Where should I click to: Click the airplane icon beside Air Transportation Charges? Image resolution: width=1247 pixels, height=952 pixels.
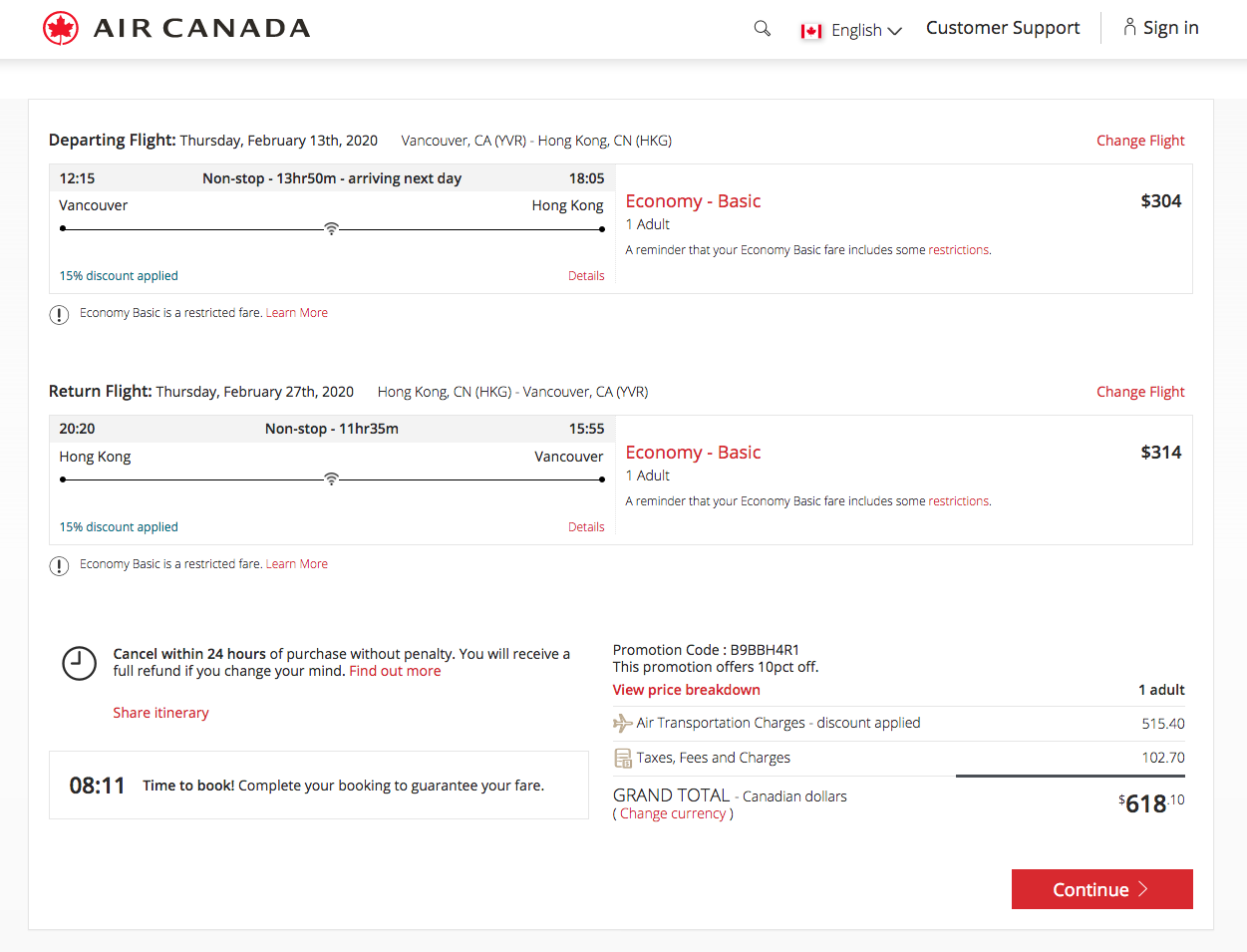[x=621, y=722]
